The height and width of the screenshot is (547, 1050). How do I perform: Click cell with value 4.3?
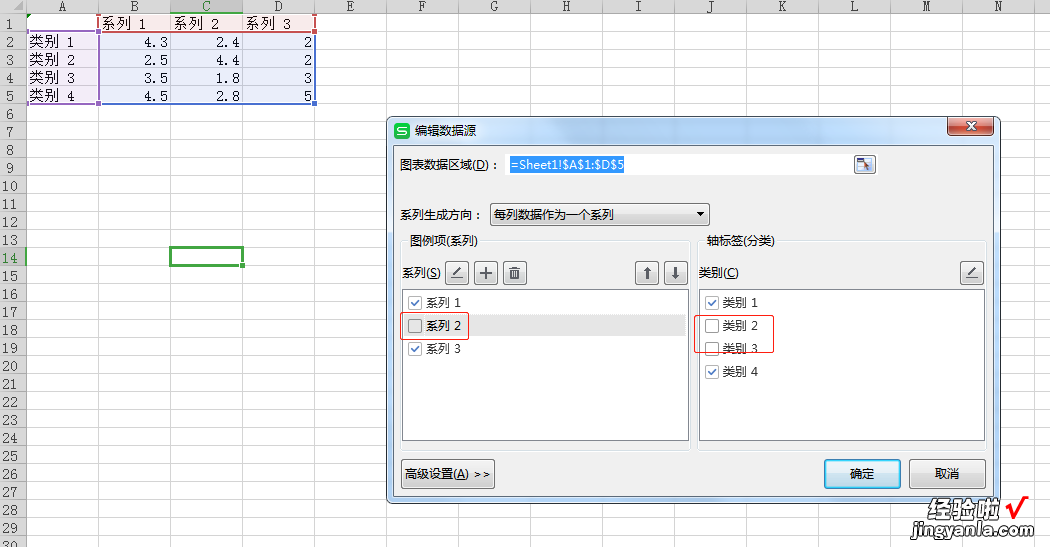(135, 42)
